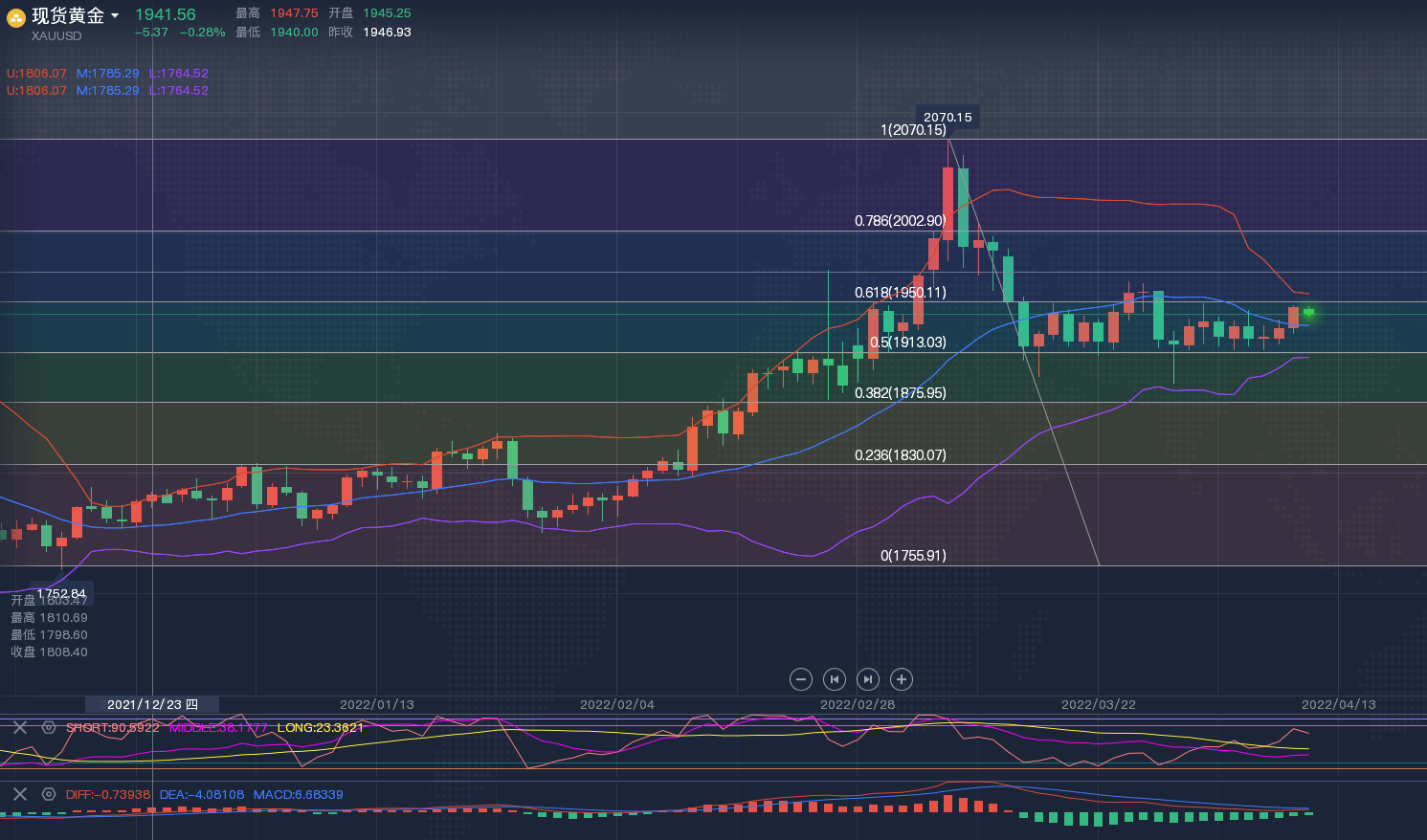The width and height of the screenshot is (1427, 840).
Task: Click the first Bollinger U:1806.07 legend
Action: pyautogui.click(x=36, y=74)
